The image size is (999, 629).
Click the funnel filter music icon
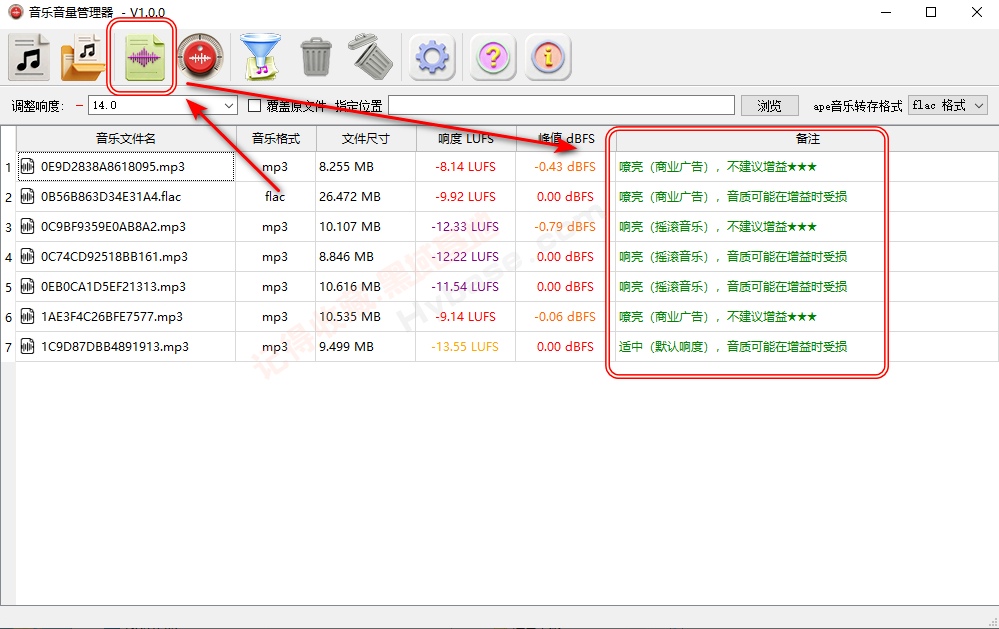click(x=260, y=57)
